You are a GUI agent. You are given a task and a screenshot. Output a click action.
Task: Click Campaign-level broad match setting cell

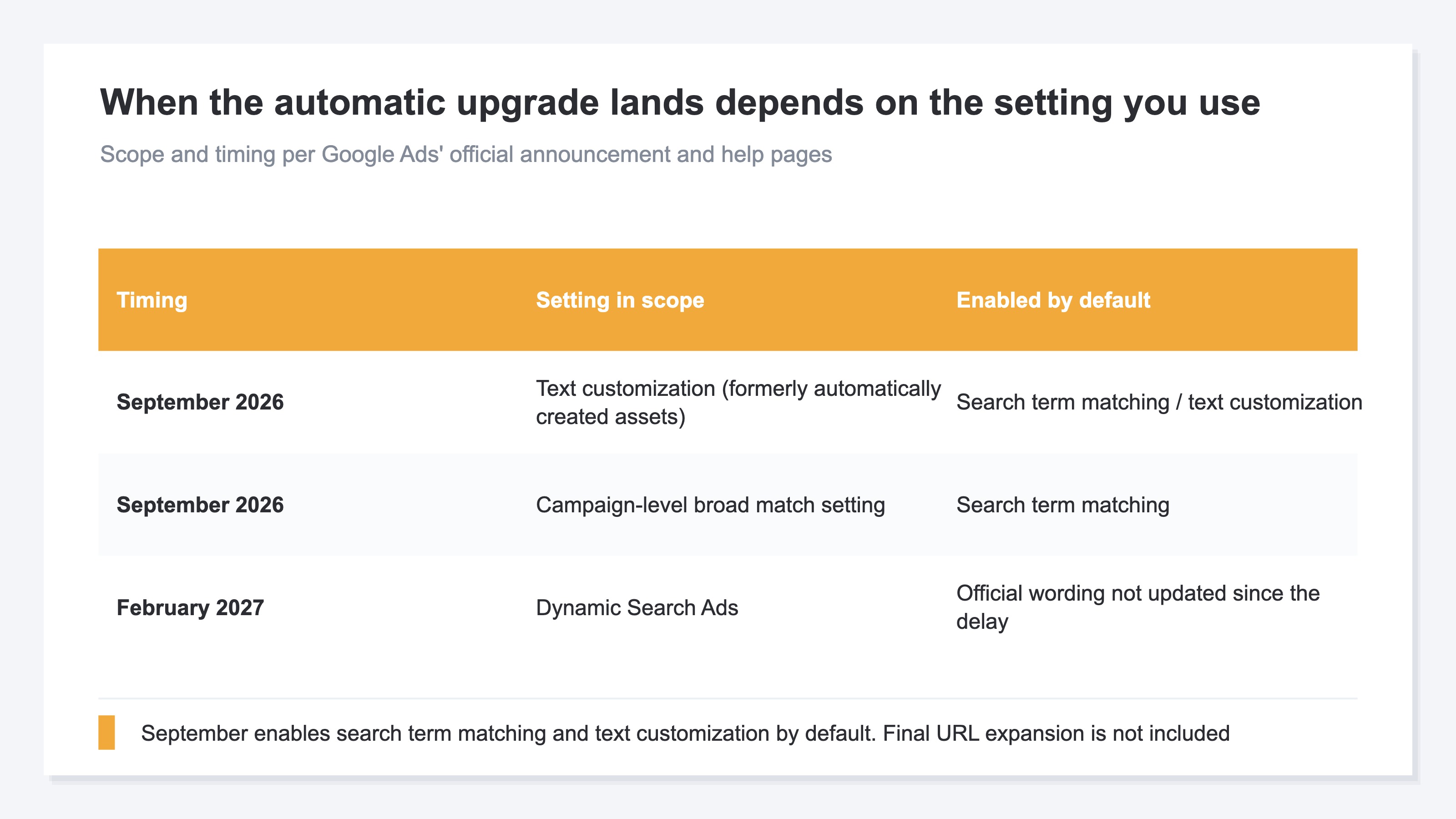click(x=710, y=505)
